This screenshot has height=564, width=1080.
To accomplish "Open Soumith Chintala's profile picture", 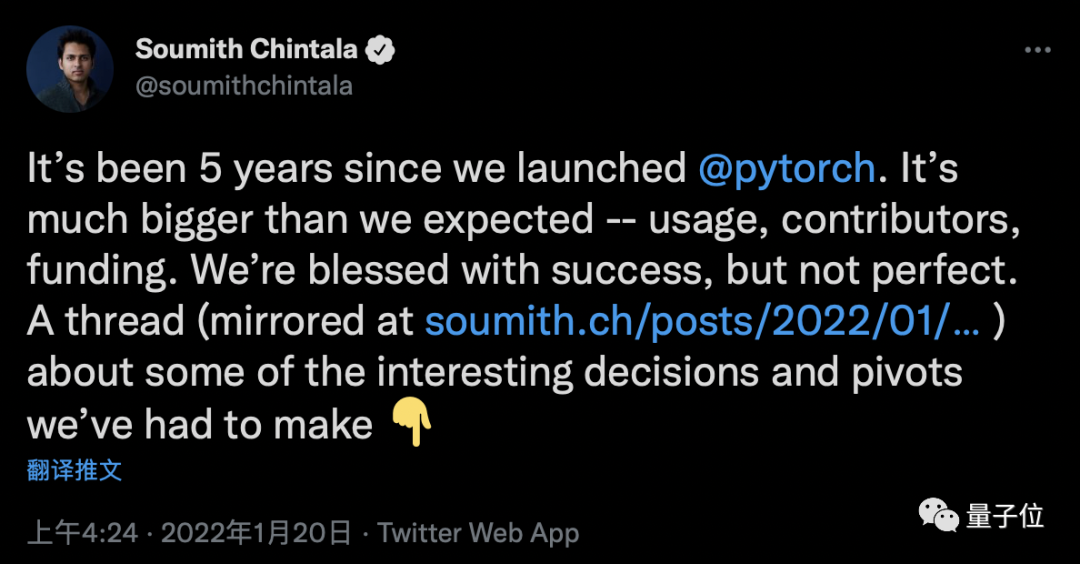I will [69, 69].
